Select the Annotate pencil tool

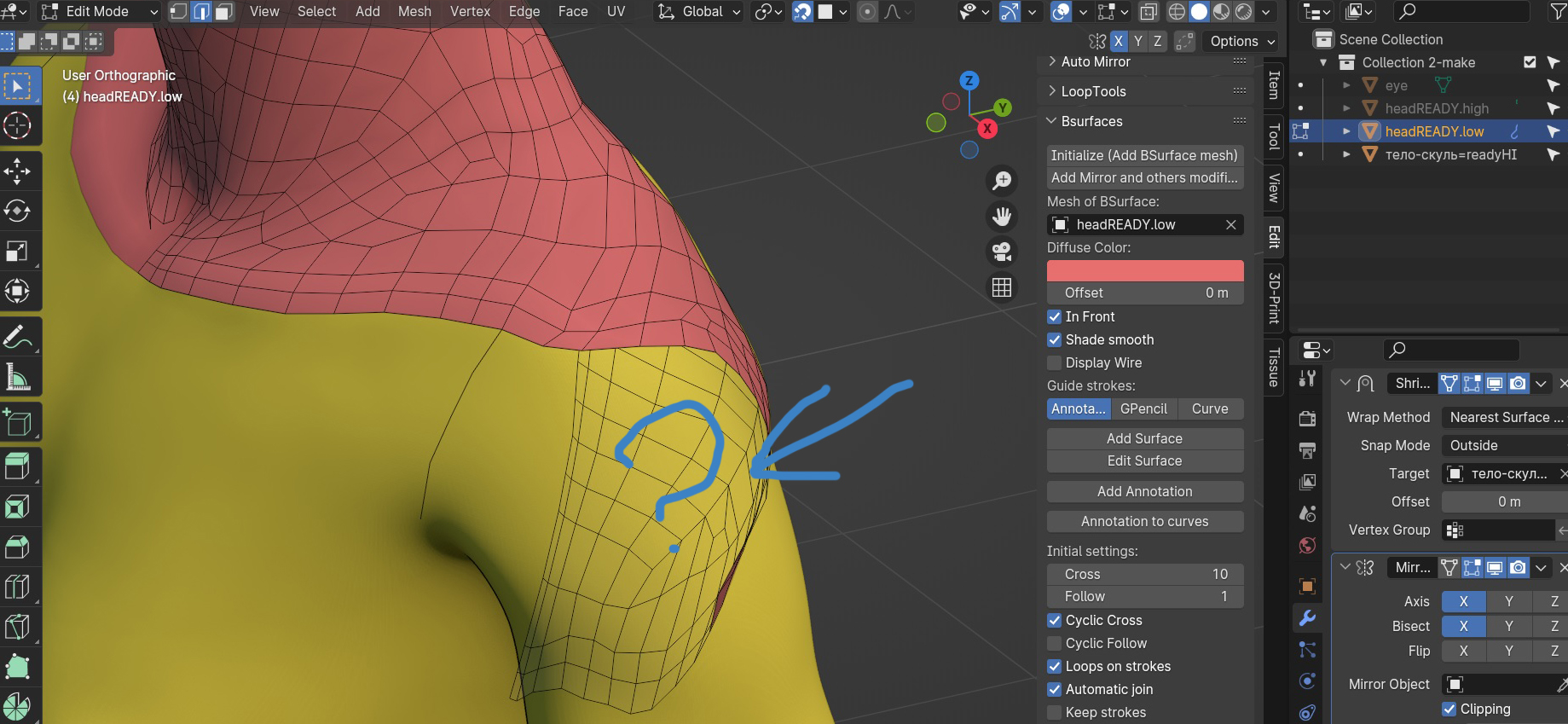[18, 337]
